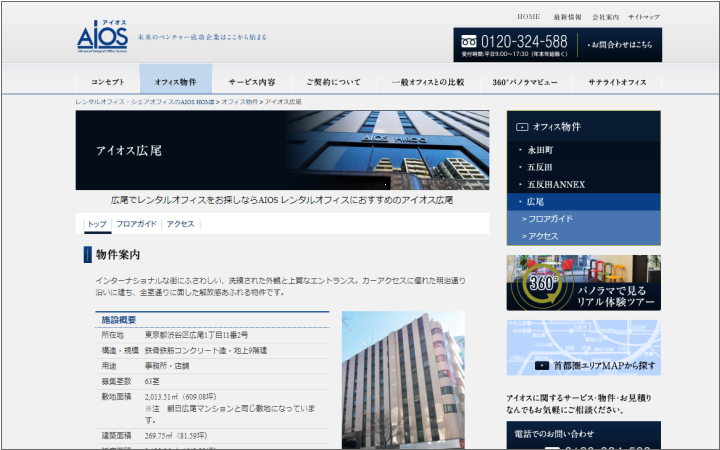This screenshot has width=720, height=450.
Task: Select ご契約について in the main navigation
Action: pyautogui.click(x=333, y=82)
